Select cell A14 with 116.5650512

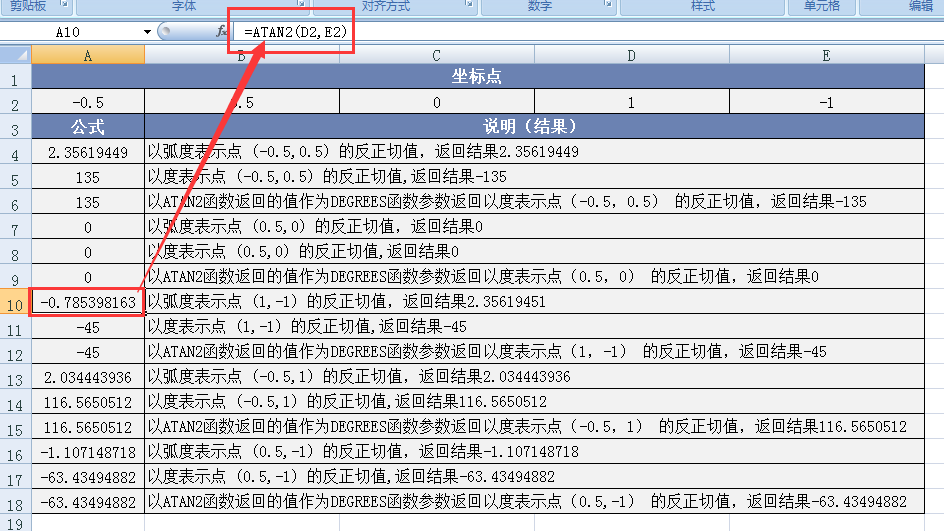[88, 402]
